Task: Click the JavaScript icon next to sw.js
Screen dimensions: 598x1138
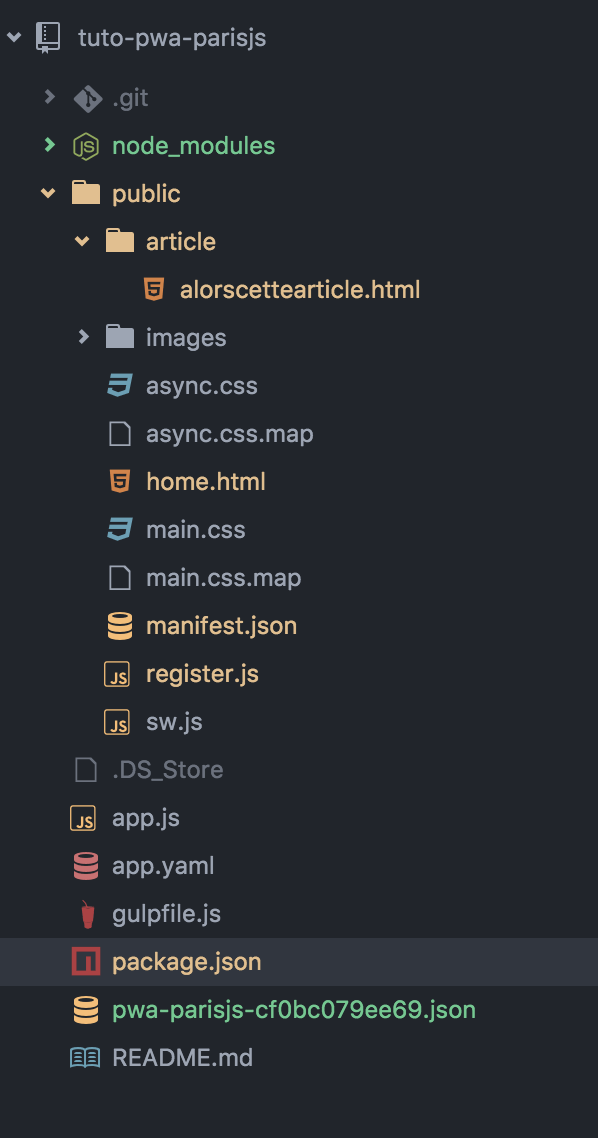Action: coord(119,721)
